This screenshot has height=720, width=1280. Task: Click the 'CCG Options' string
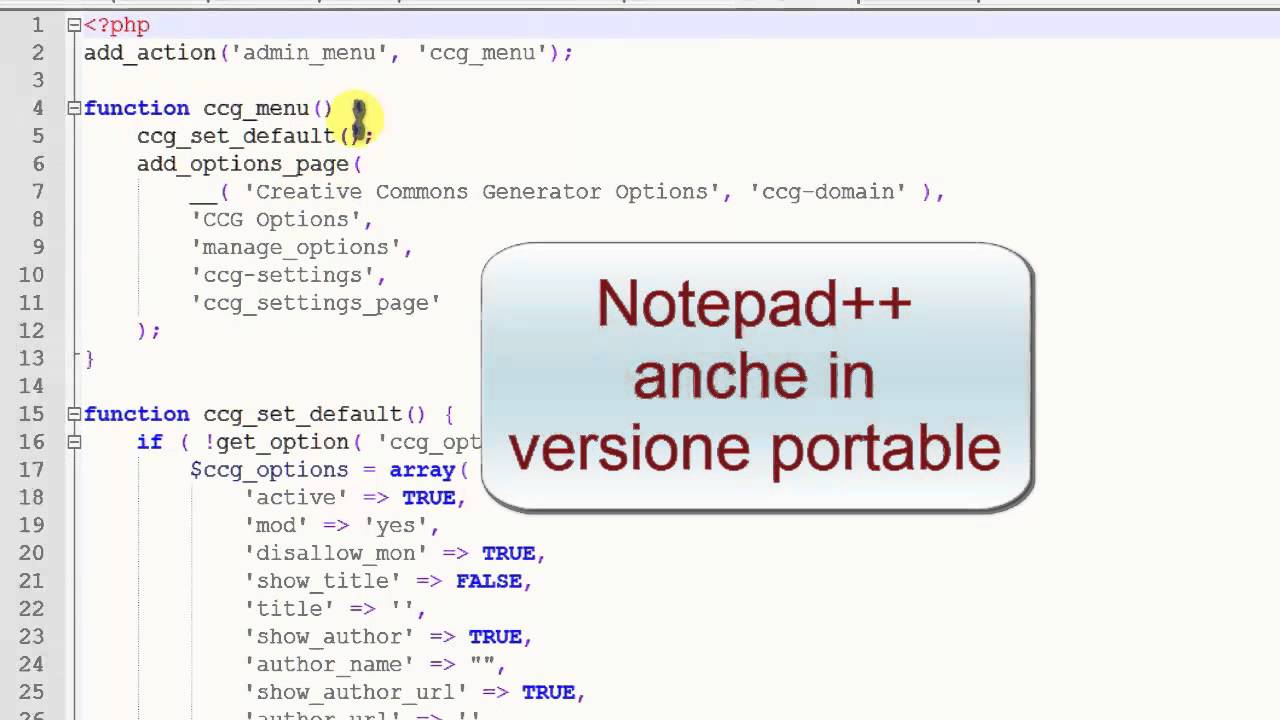coord(276,220)
